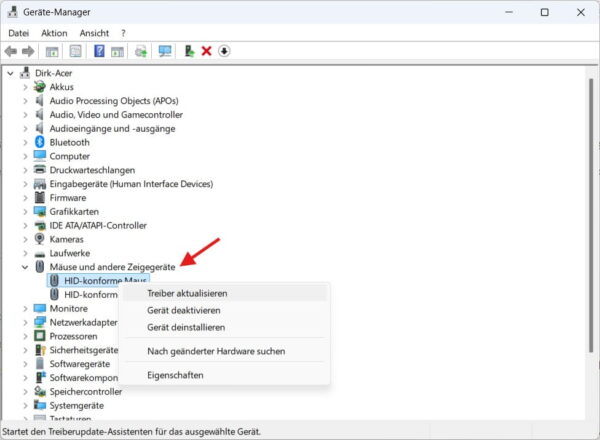Open the Help toolbar icon with question mark

click(99, 51)
